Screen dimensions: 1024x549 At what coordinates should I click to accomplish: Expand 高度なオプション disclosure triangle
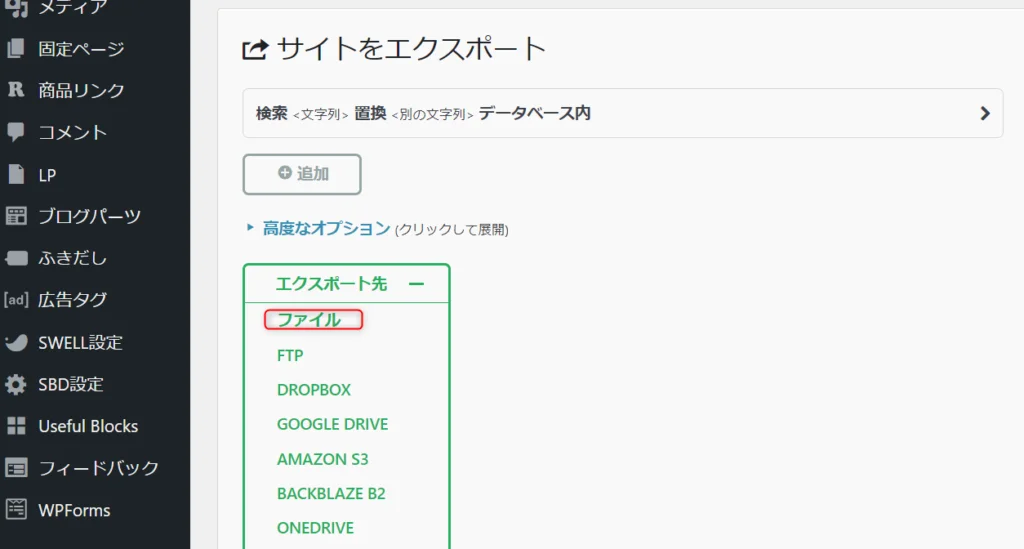point(250,228)
